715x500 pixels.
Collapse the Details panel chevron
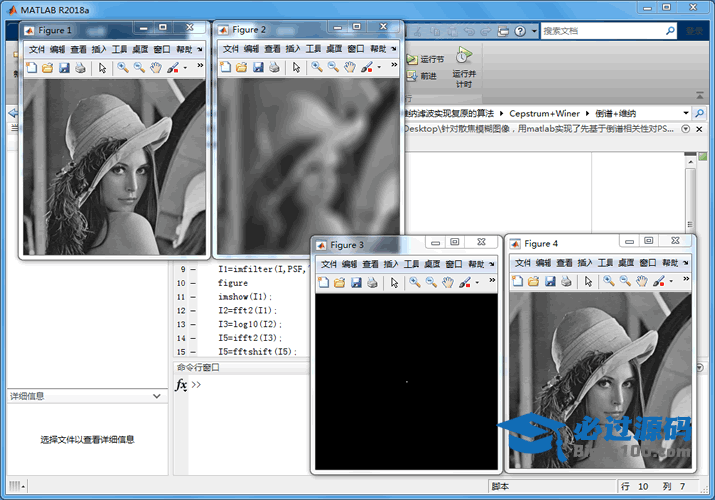[x=156, y=396]
